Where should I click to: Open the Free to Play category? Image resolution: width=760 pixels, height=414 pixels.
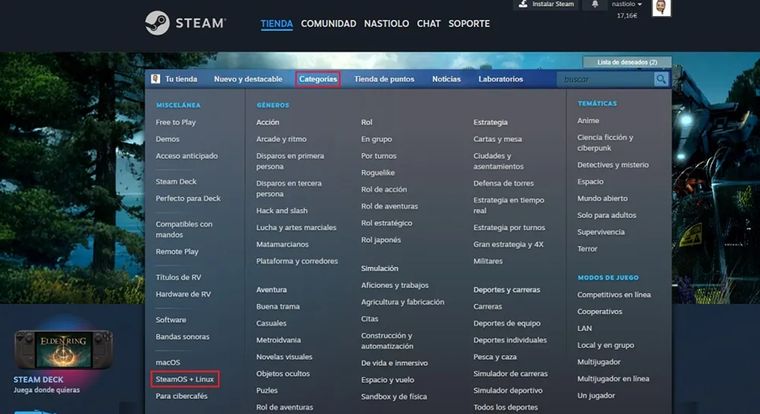(x=176, y=121)
